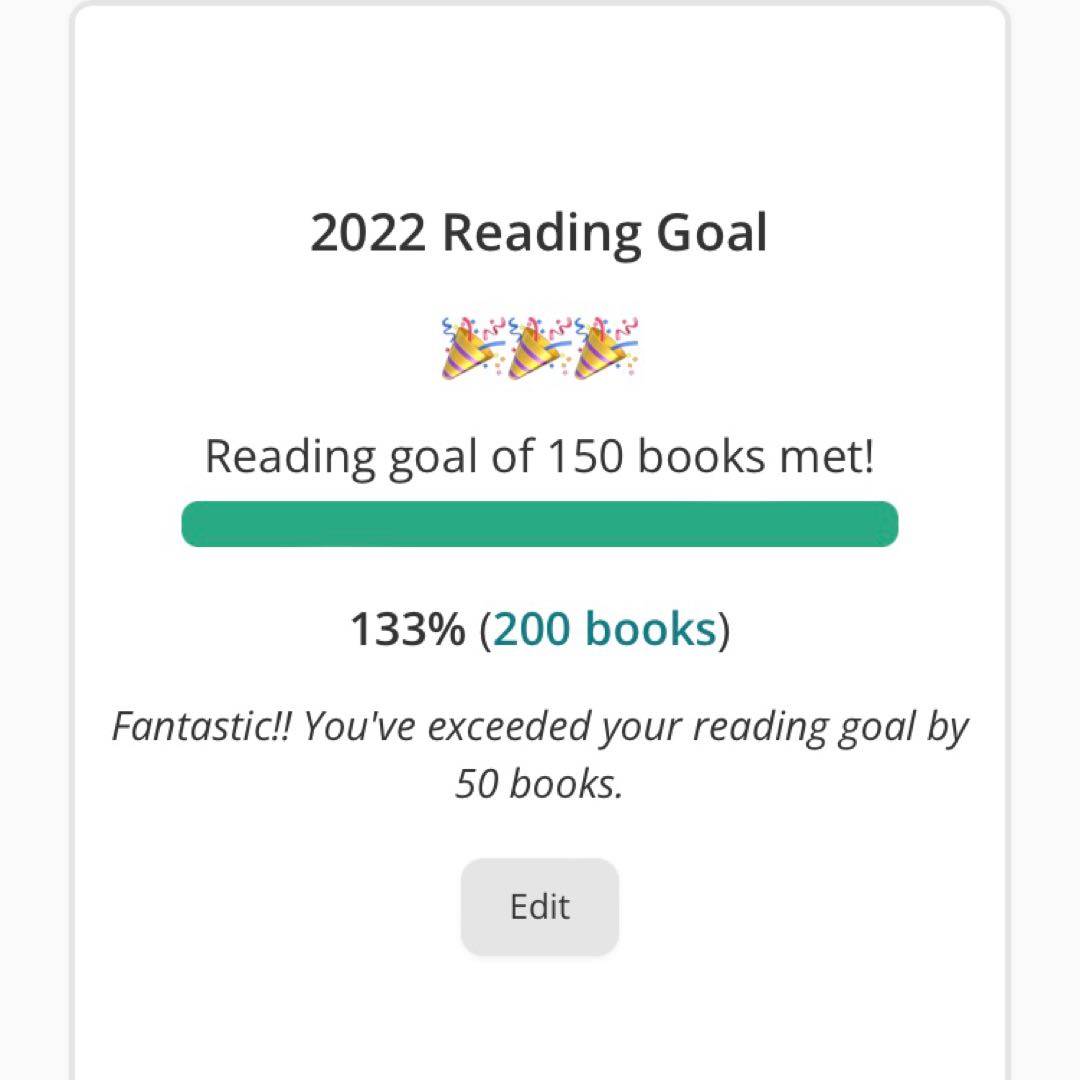Click the bold 133% percentage
This screenshot has width=1080, height=1080.
tap(407, 630)
